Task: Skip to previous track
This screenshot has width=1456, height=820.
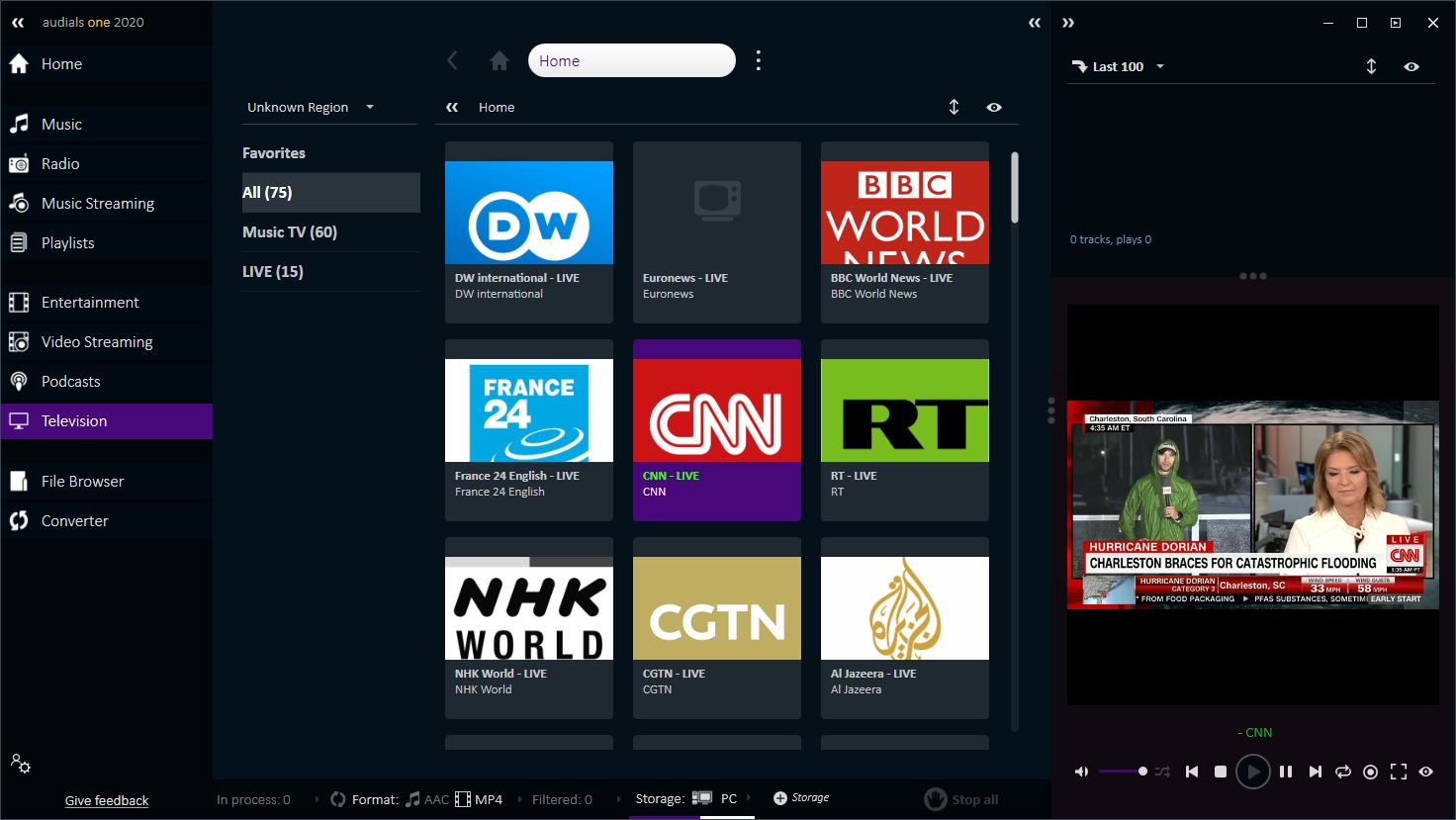Action: (x=1192, y=772)
